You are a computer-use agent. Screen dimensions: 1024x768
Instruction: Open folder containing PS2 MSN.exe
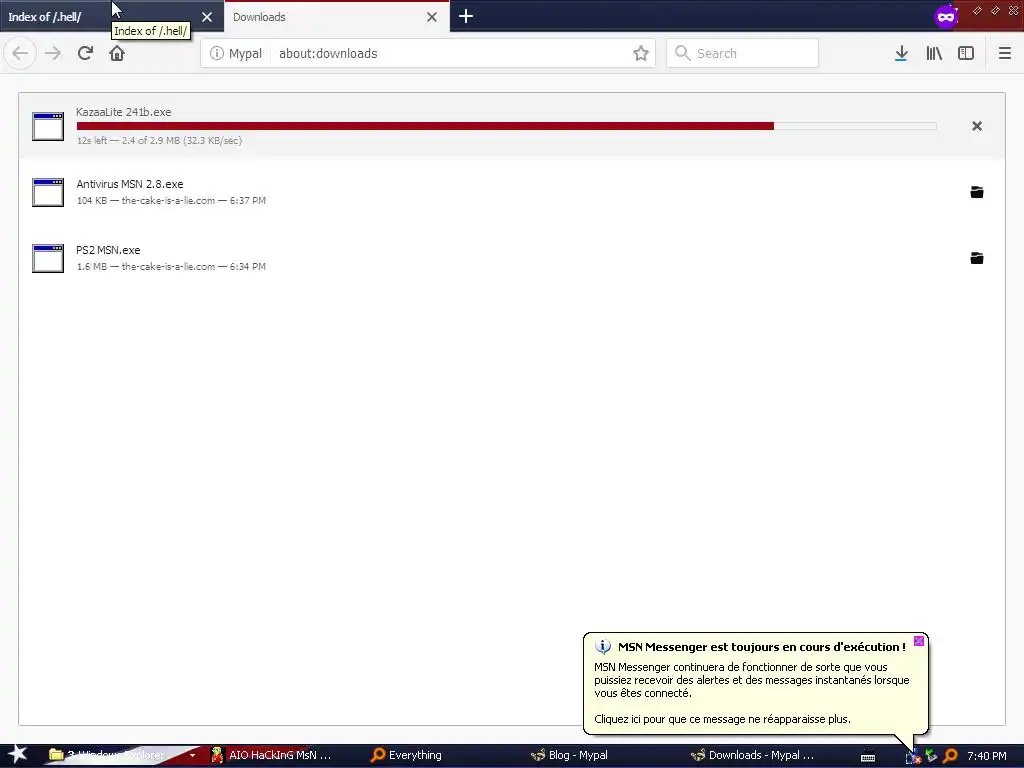pyautogui.click(x=977, y=258)
